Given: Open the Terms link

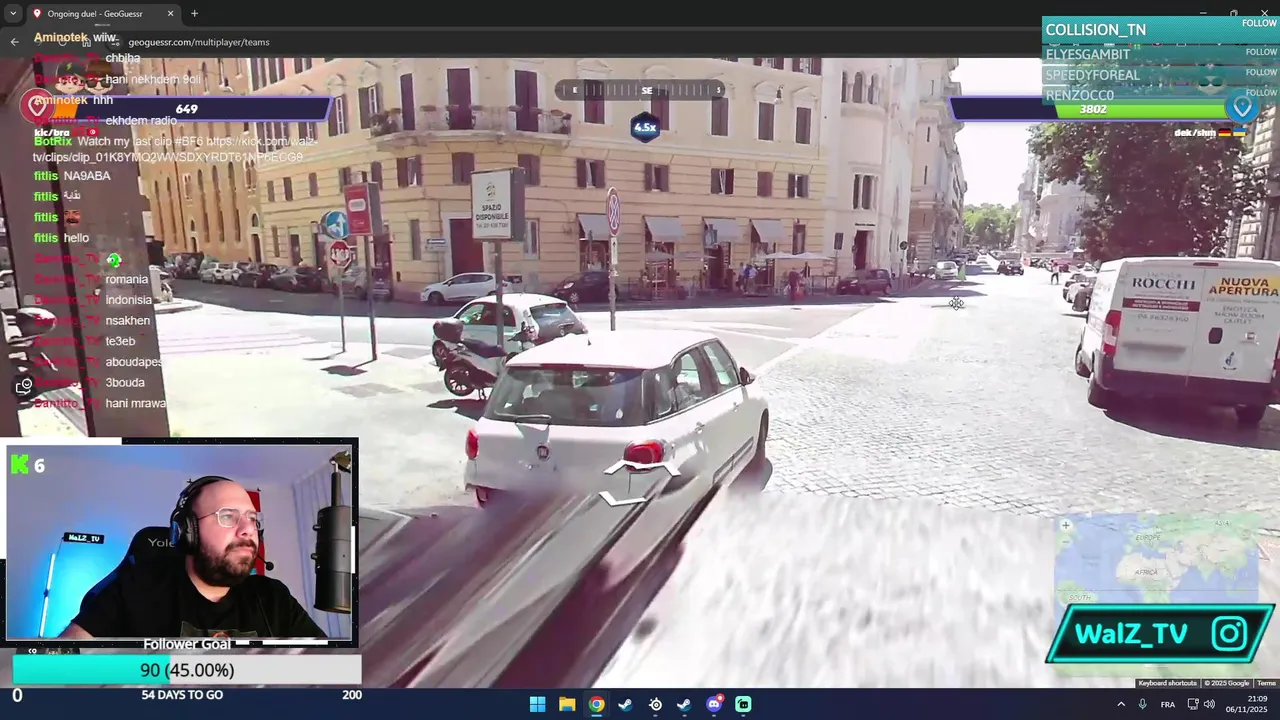Looking at the screenshot, I should point(1266,683).
